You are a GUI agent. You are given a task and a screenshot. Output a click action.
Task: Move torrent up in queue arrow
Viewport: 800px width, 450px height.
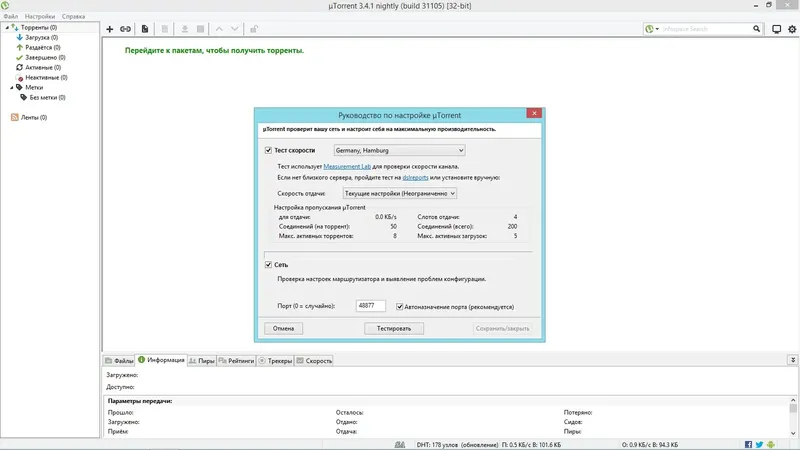(219, 29)
